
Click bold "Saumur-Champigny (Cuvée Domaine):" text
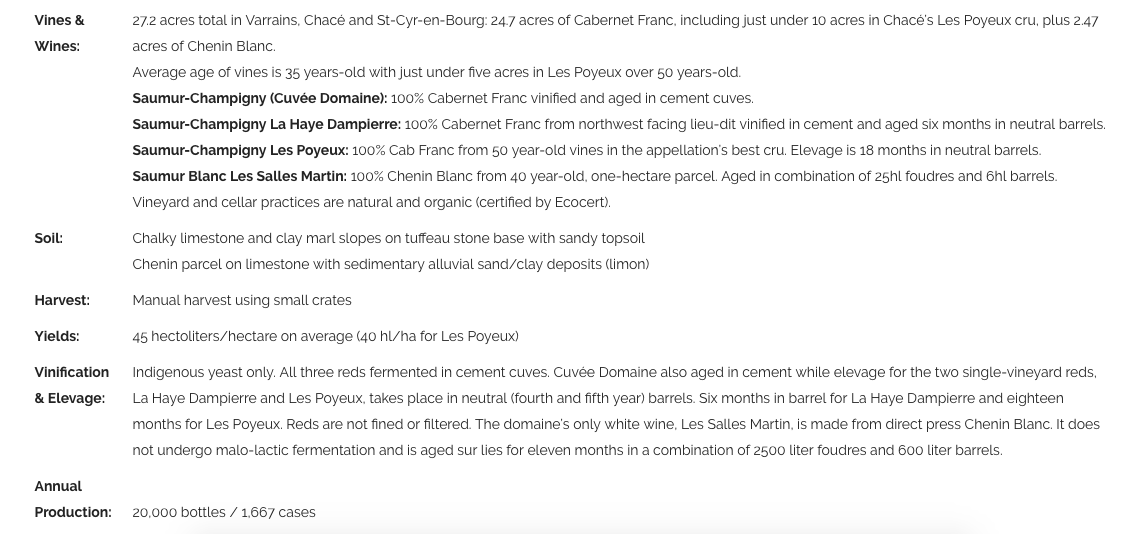[x=259, y=98]
